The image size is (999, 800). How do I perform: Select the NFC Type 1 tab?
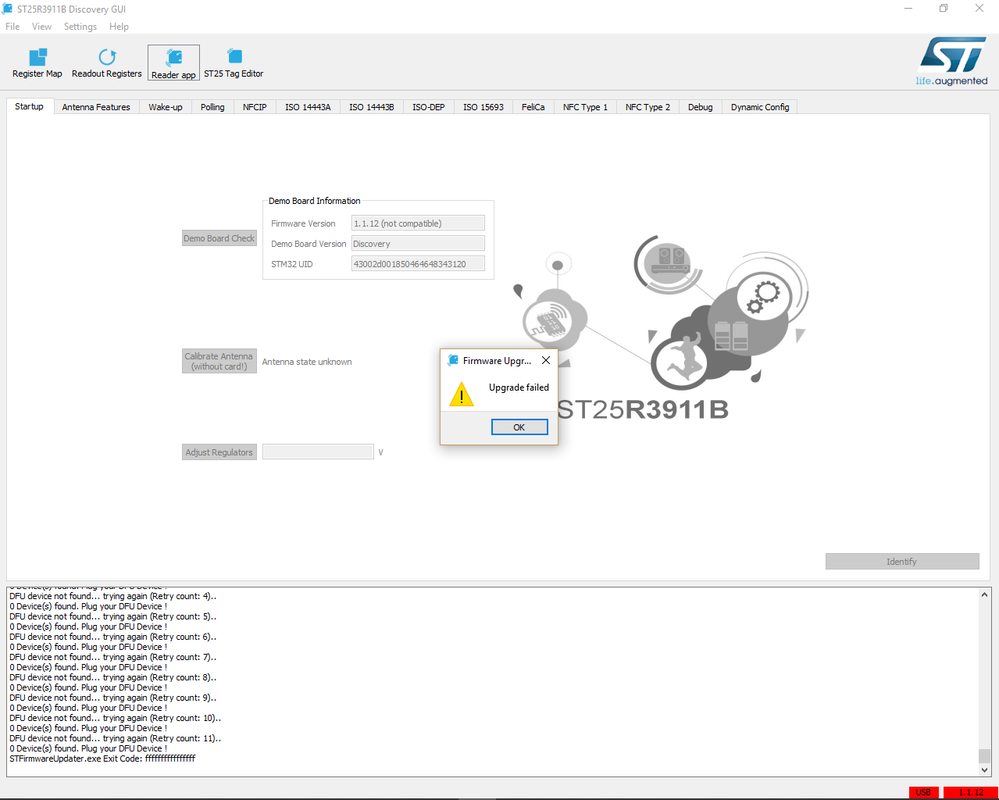pyautogui.click(x=586, y=107)
